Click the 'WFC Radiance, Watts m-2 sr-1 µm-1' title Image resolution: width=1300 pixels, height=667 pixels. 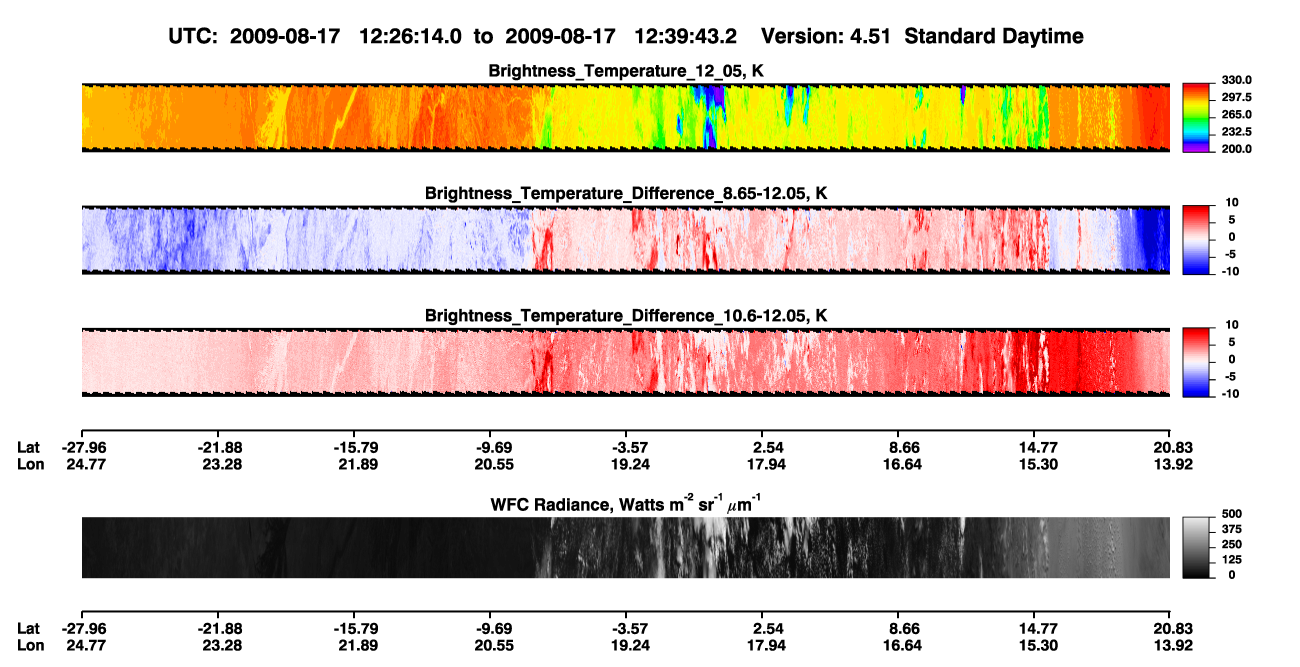[x=626, y=503]
